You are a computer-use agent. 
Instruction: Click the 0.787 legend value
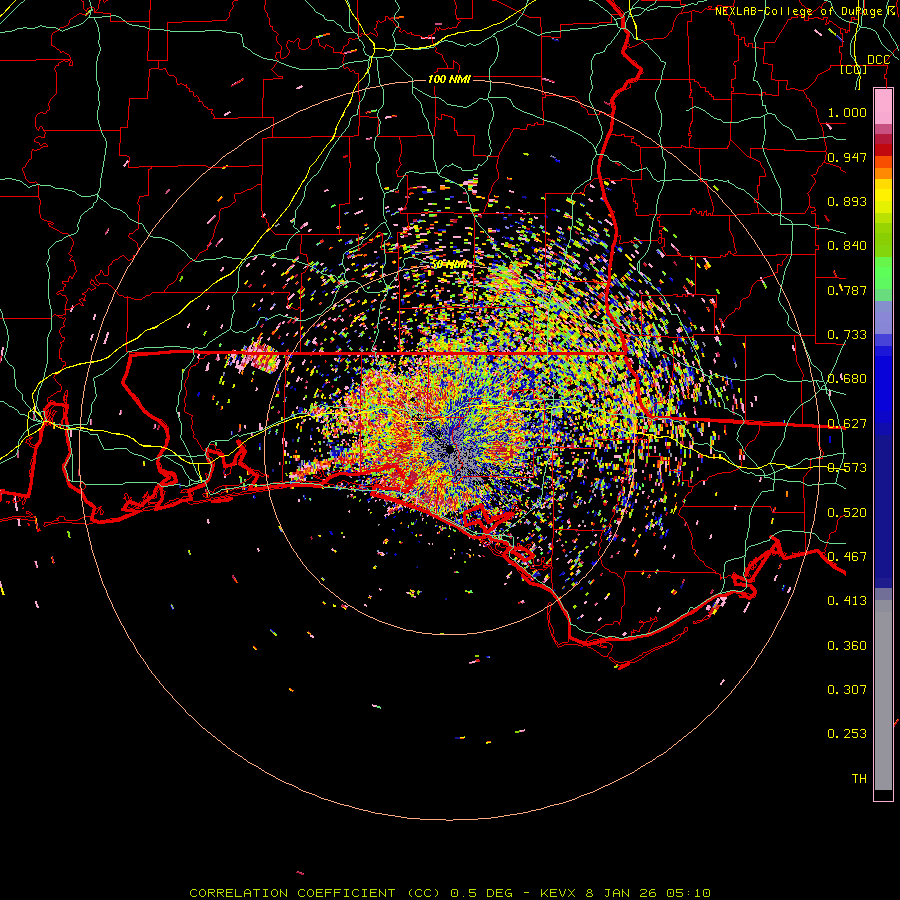[x=847, y=290]
